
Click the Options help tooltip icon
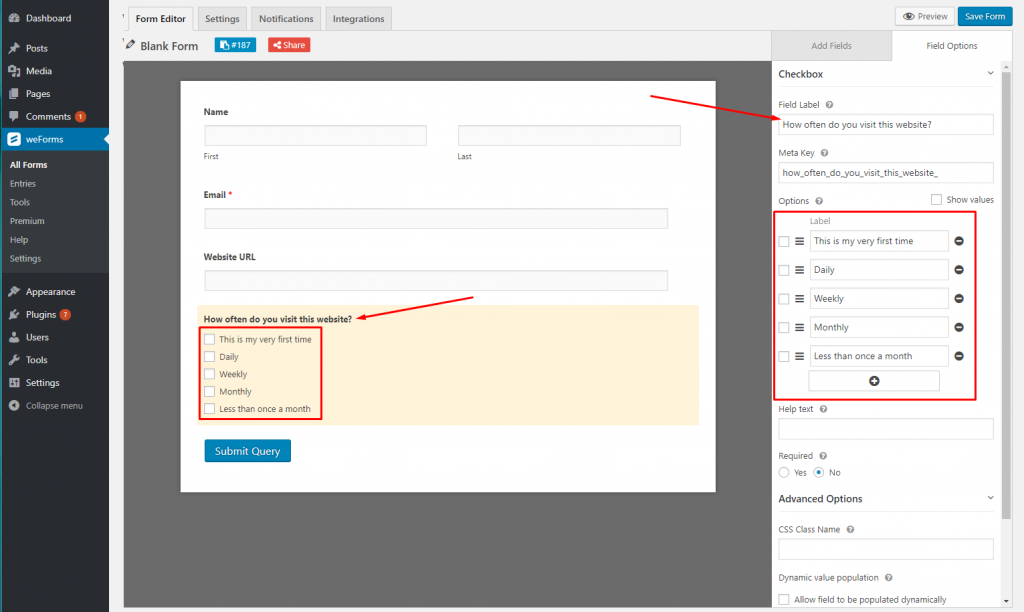(x=818, y=199)
